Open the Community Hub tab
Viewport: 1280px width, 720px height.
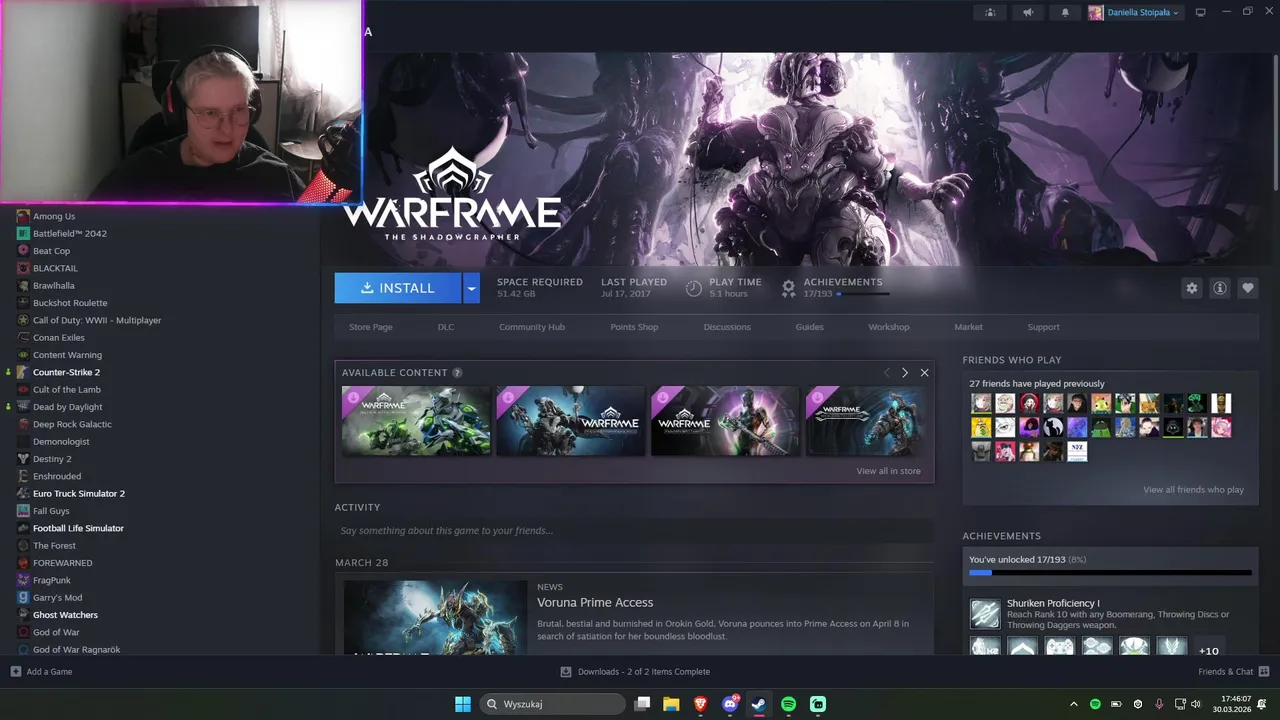click(532, 327)
